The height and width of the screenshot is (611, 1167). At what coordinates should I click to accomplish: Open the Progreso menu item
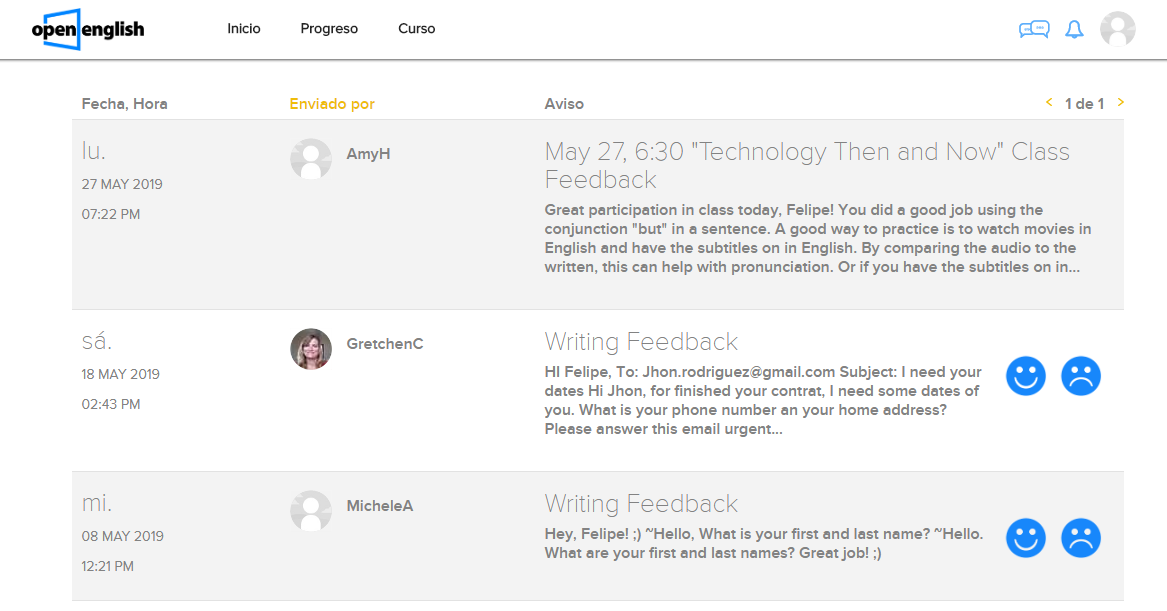tap(329, 29)
